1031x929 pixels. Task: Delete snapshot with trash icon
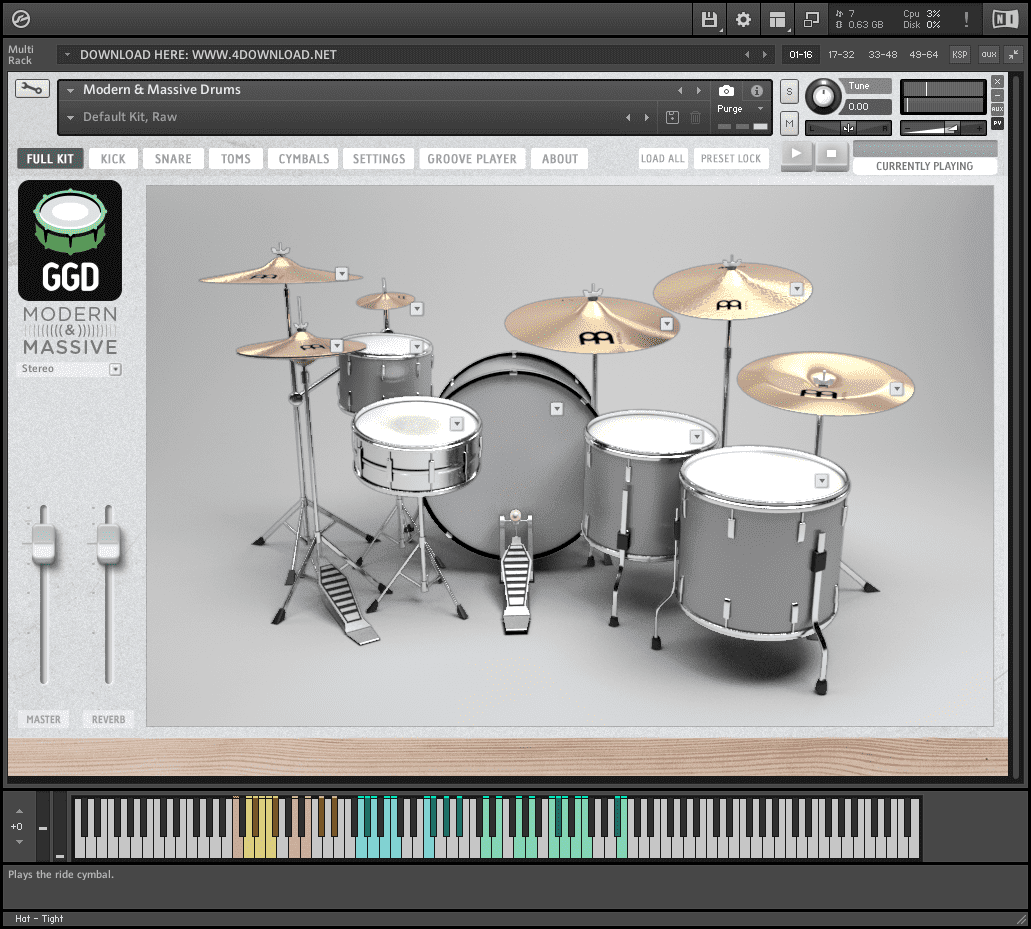[695, 118]
